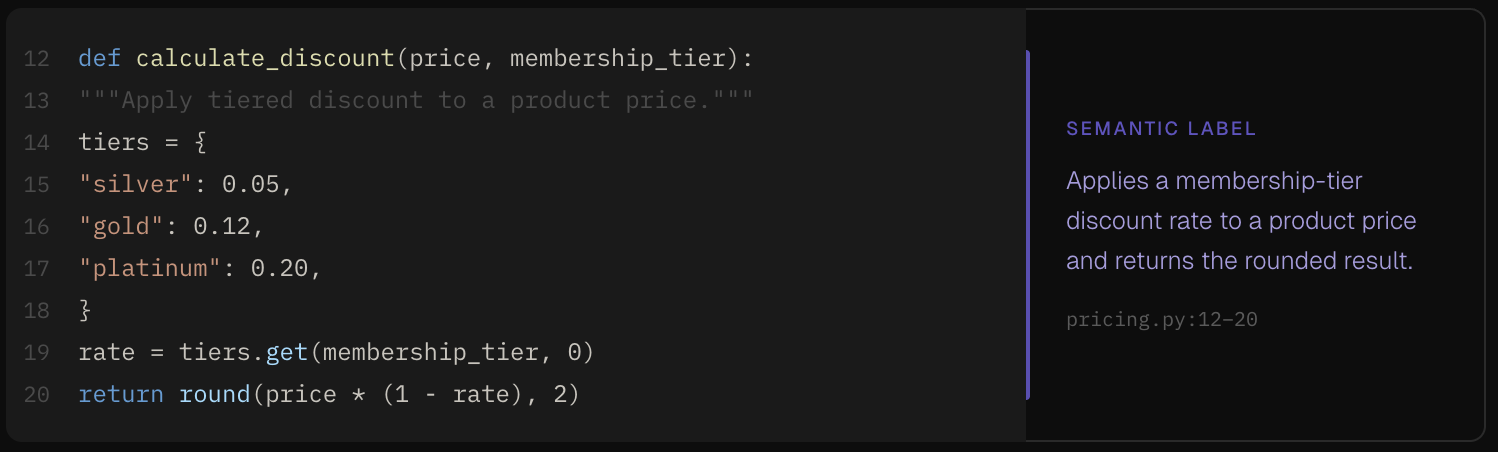Click the semantic label description text
The height and width of the screenshot is (452, 1498).
[x=1240, y=221]
